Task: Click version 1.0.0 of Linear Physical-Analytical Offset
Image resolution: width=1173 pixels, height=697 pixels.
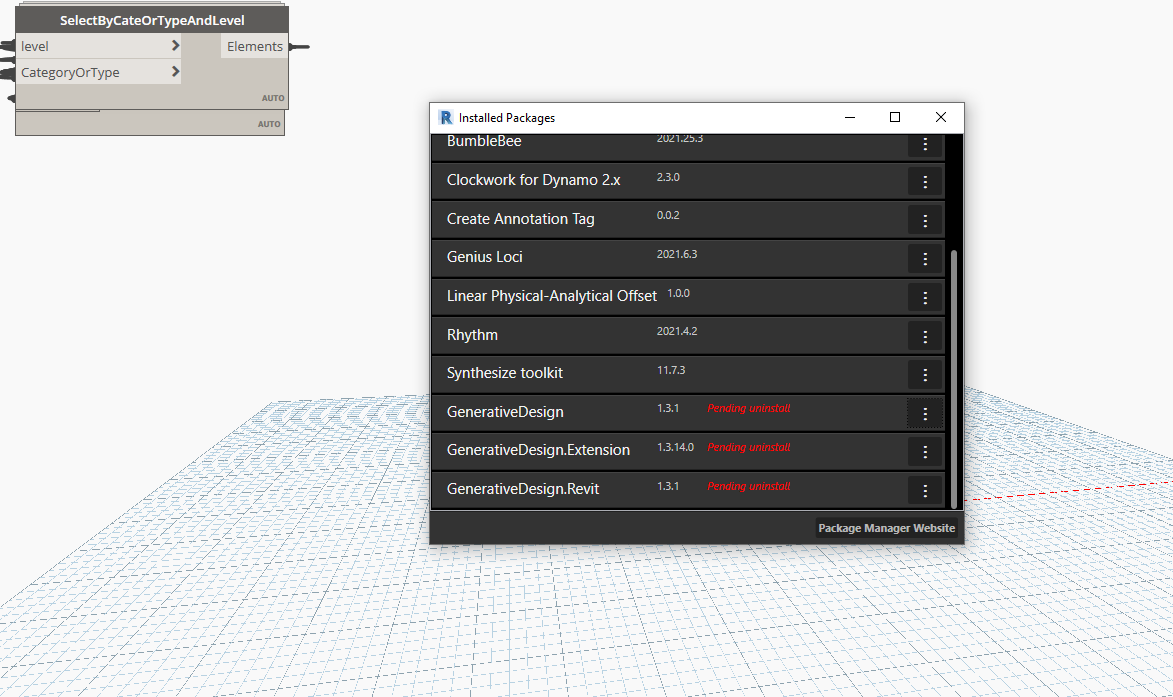Action: coord(679,293)
